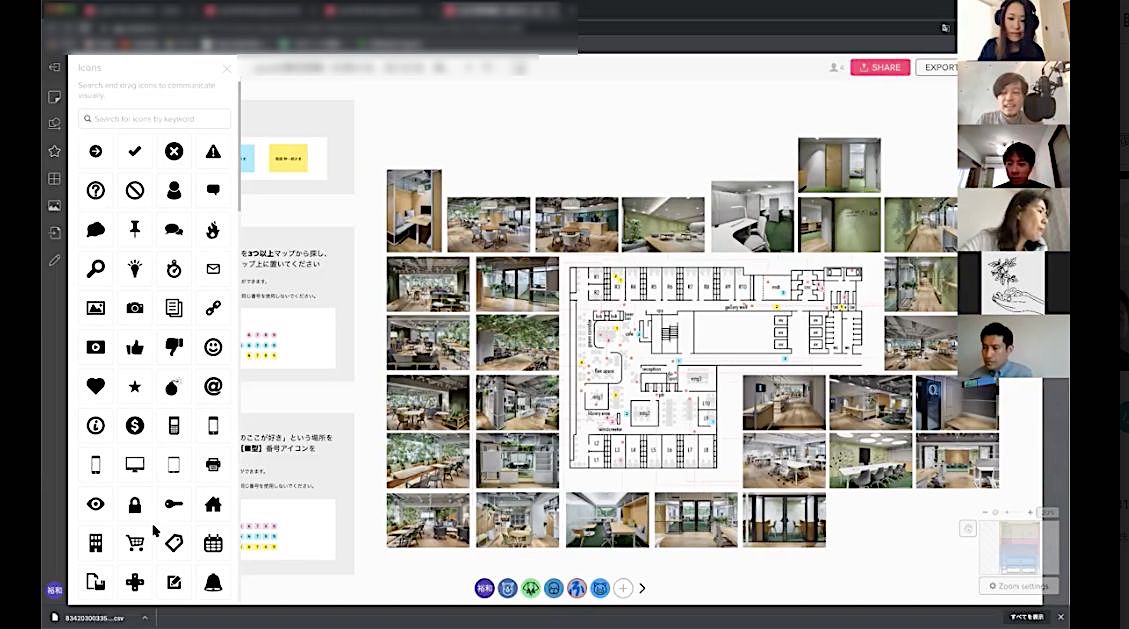Choose the heart icon from the Icons panel
The width and height of the screenshot is (1129, 629).
coord(96,386)
